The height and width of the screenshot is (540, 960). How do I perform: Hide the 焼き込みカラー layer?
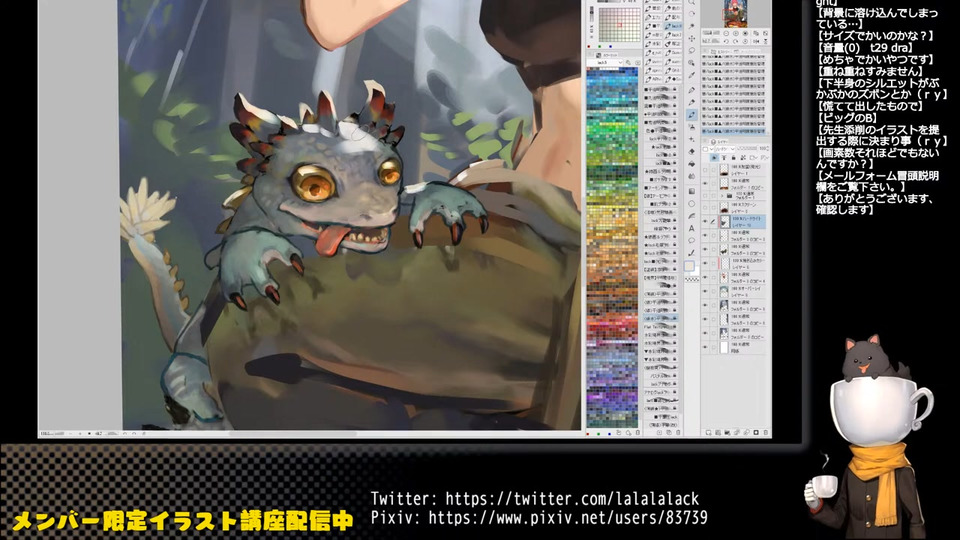pyautogui.click(x=705, y=263)
